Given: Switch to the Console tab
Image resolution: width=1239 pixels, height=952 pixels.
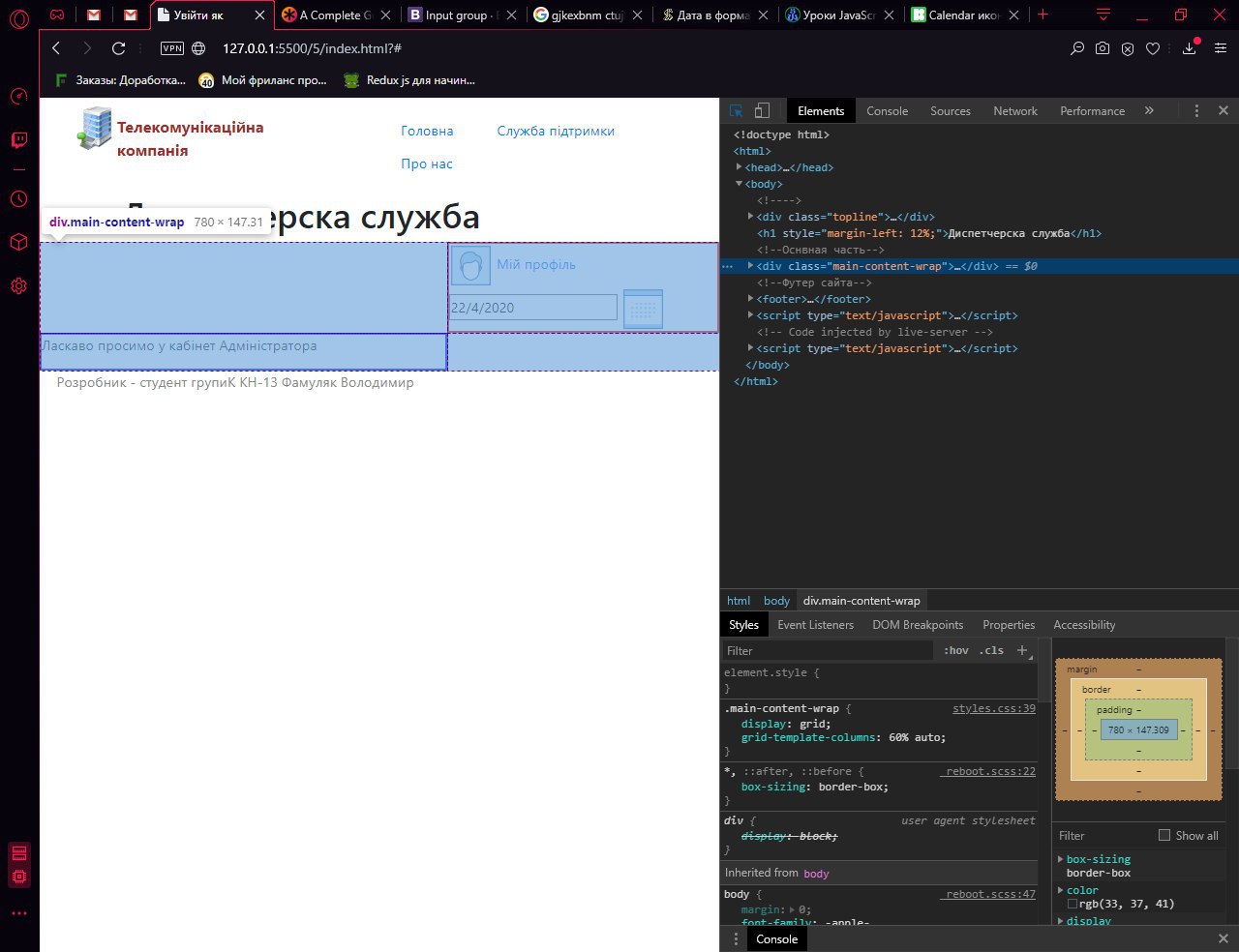Looking at the screenshot, I should pos(887,111).
